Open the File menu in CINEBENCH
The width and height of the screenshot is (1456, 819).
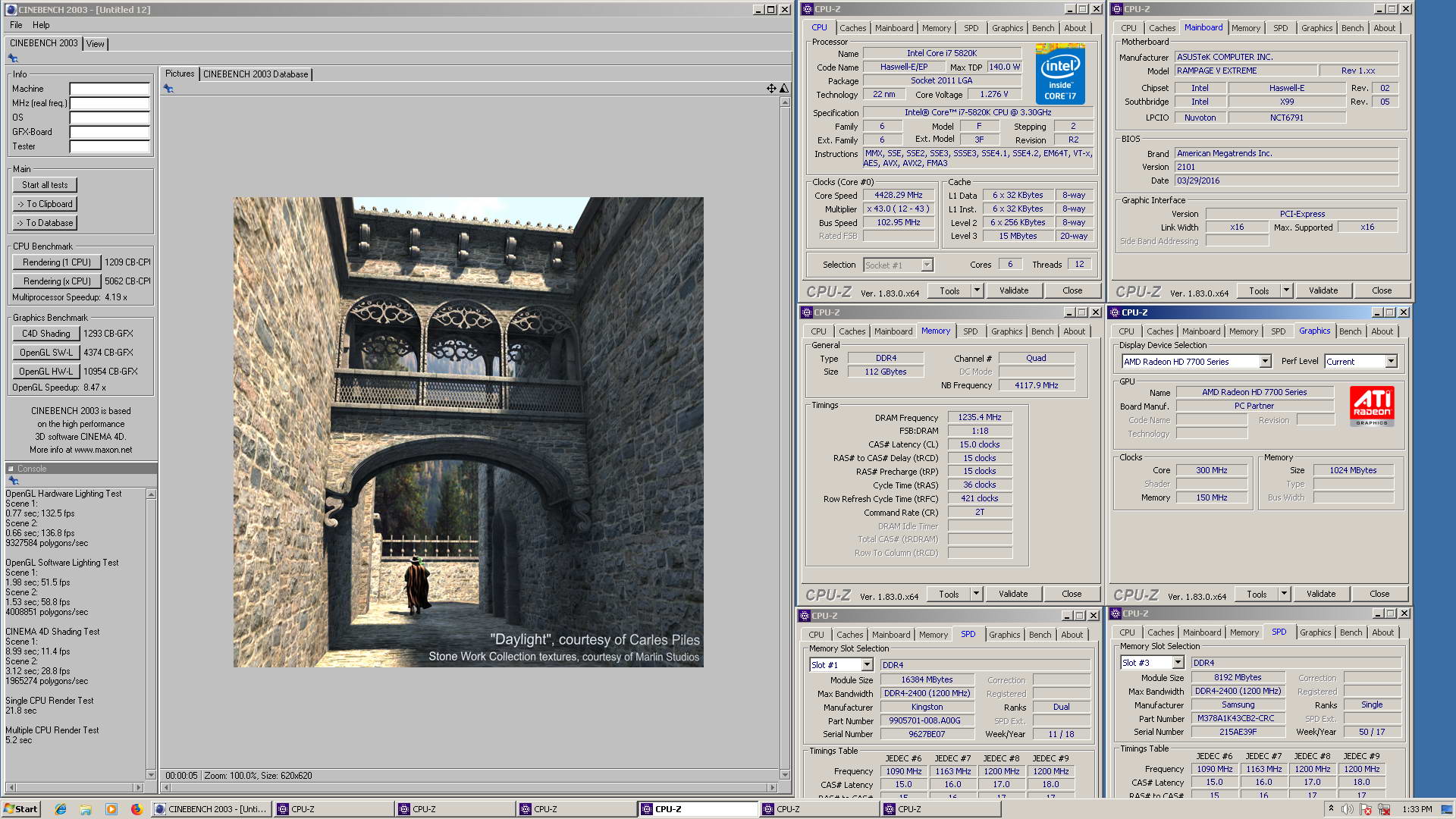point(16,25)
